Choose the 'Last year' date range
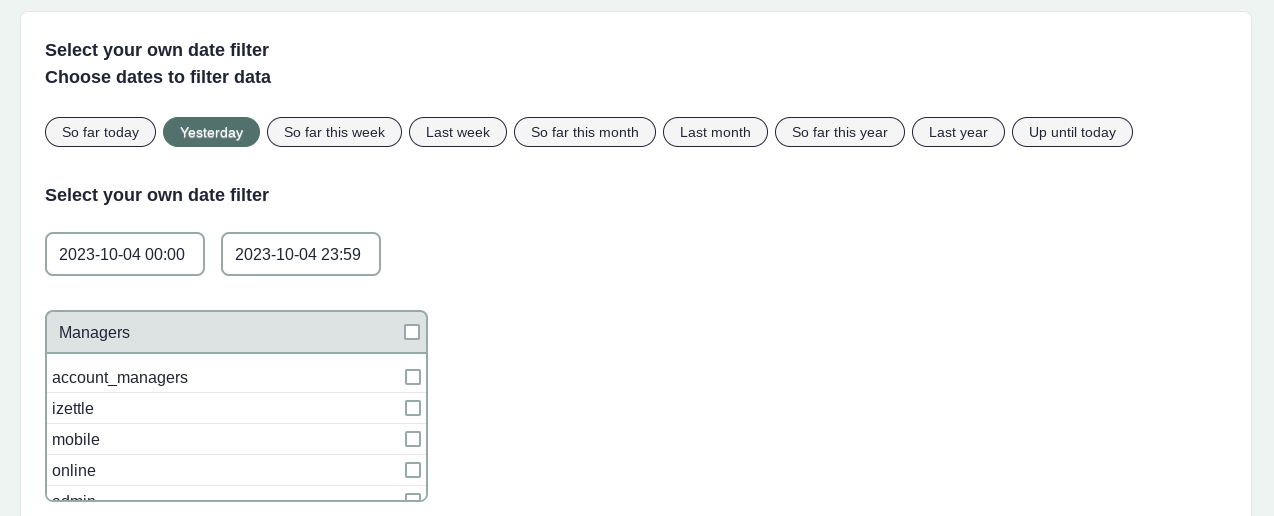 pos(957,132)
